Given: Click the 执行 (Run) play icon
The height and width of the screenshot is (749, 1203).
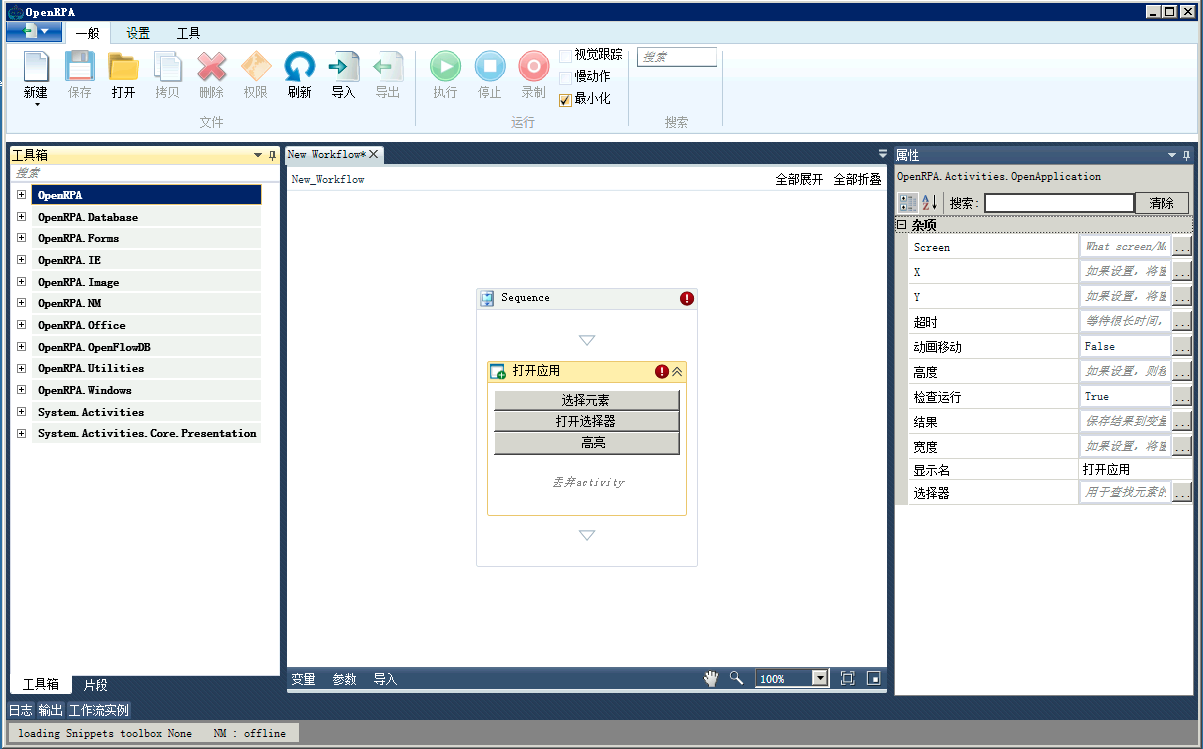Looking at the screenshot, I should pos(446,66).
